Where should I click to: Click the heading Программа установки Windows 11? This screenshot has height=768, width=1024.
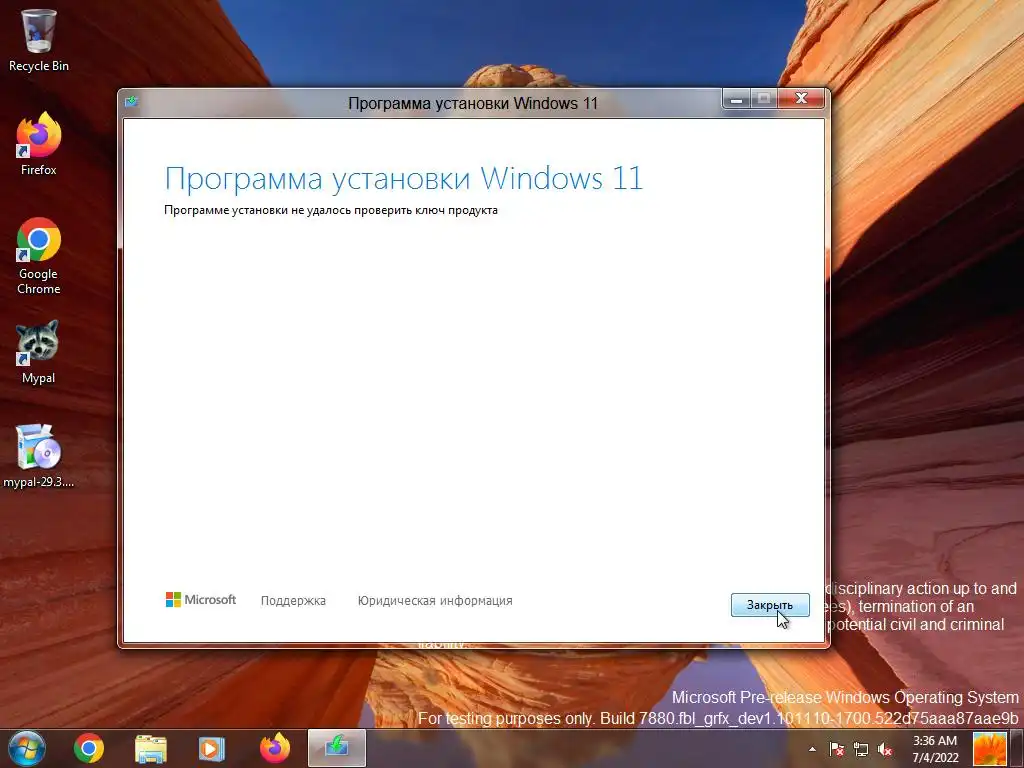click(x=404, y=178)
